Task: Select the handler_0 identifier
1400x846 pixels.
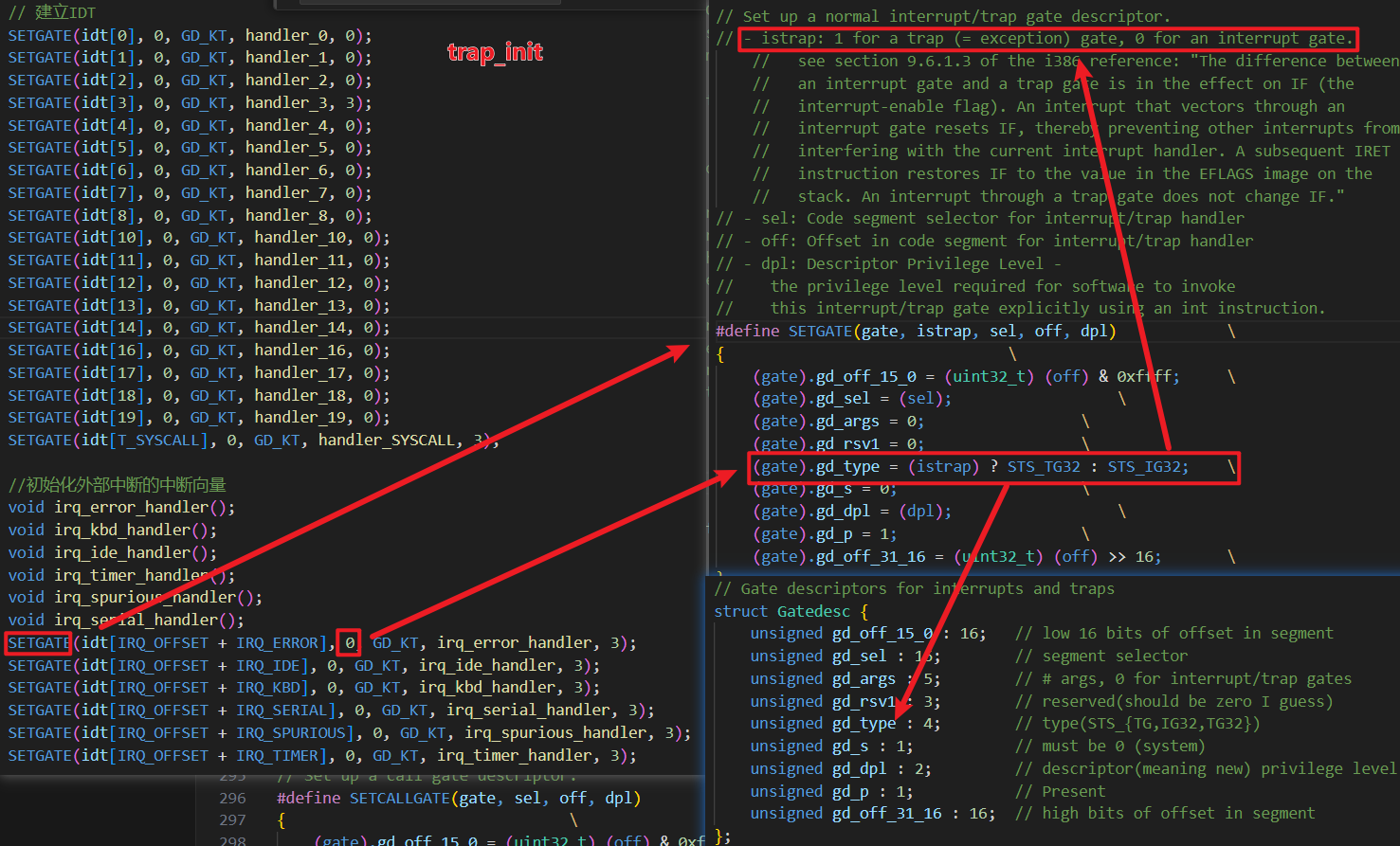Action: pyautogui.click(x=285, y=35)
